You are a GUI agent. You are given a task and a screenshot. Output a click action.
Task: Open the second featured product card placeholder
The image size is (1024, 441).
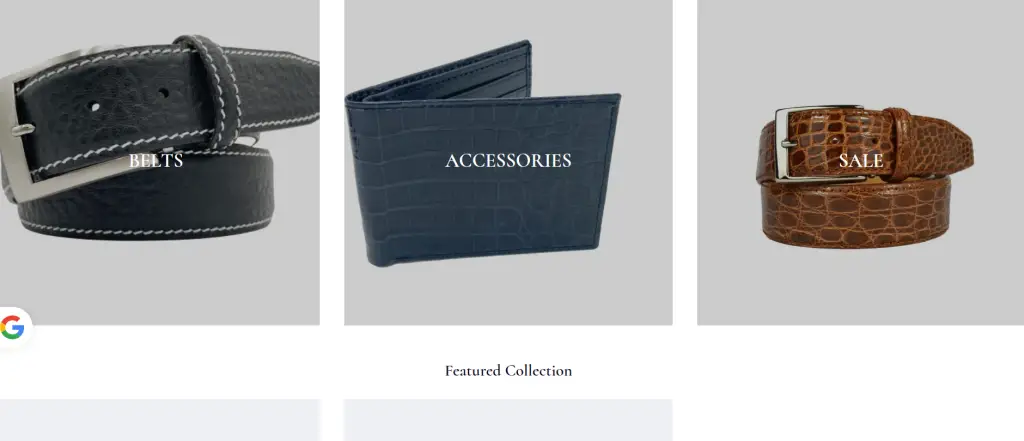click(x=508, y=420)
